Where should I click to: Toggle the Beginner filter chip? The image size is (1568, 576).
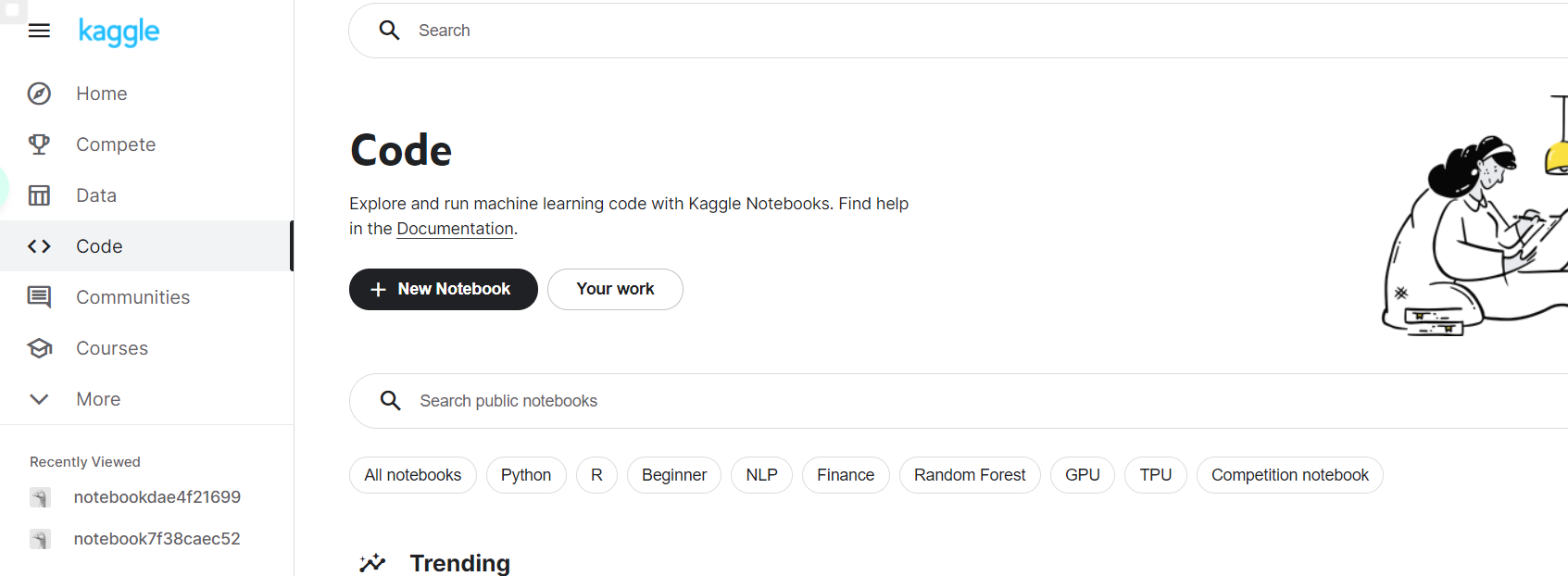[674, 475]
